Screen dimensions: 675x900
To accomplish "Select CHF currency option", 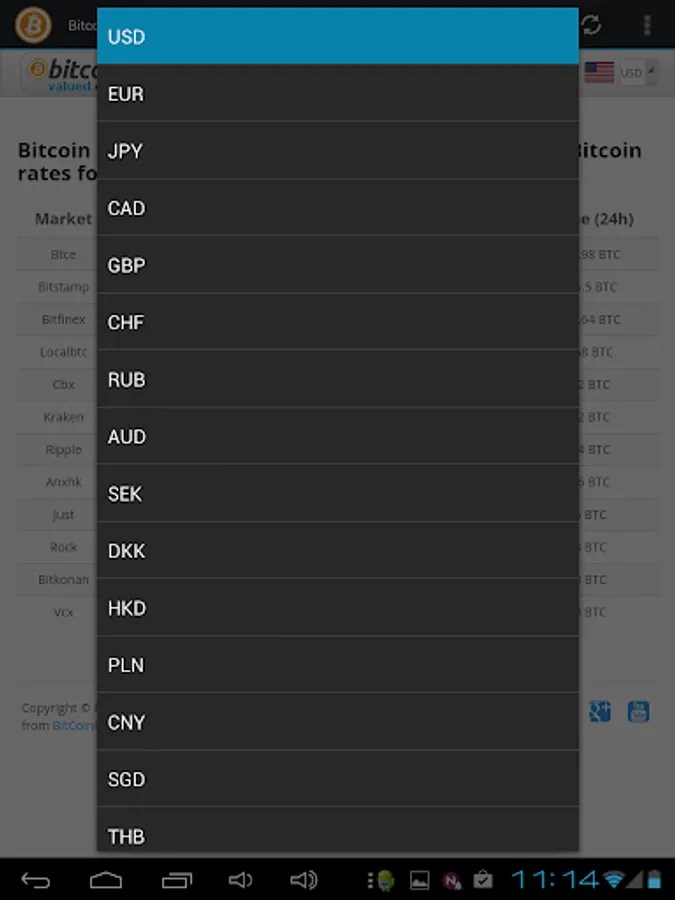I will tap(337, 322).
